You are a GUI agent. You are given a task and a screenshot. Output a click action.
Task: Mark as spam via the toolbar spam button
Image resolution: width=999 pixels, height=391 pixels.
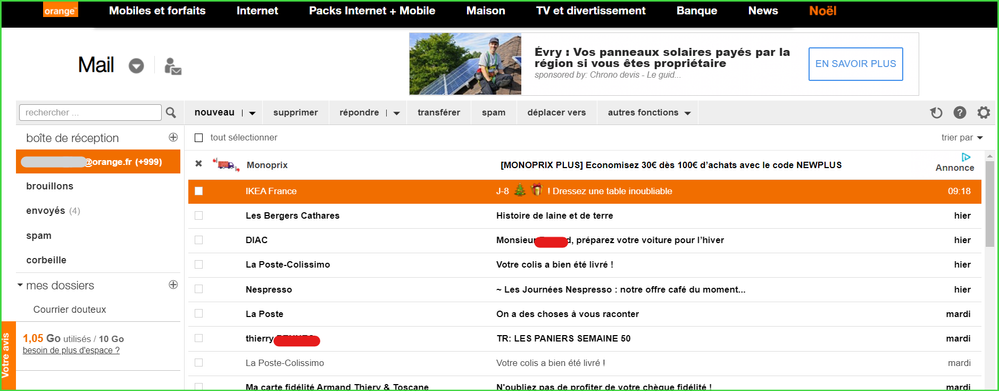(494, 113)
